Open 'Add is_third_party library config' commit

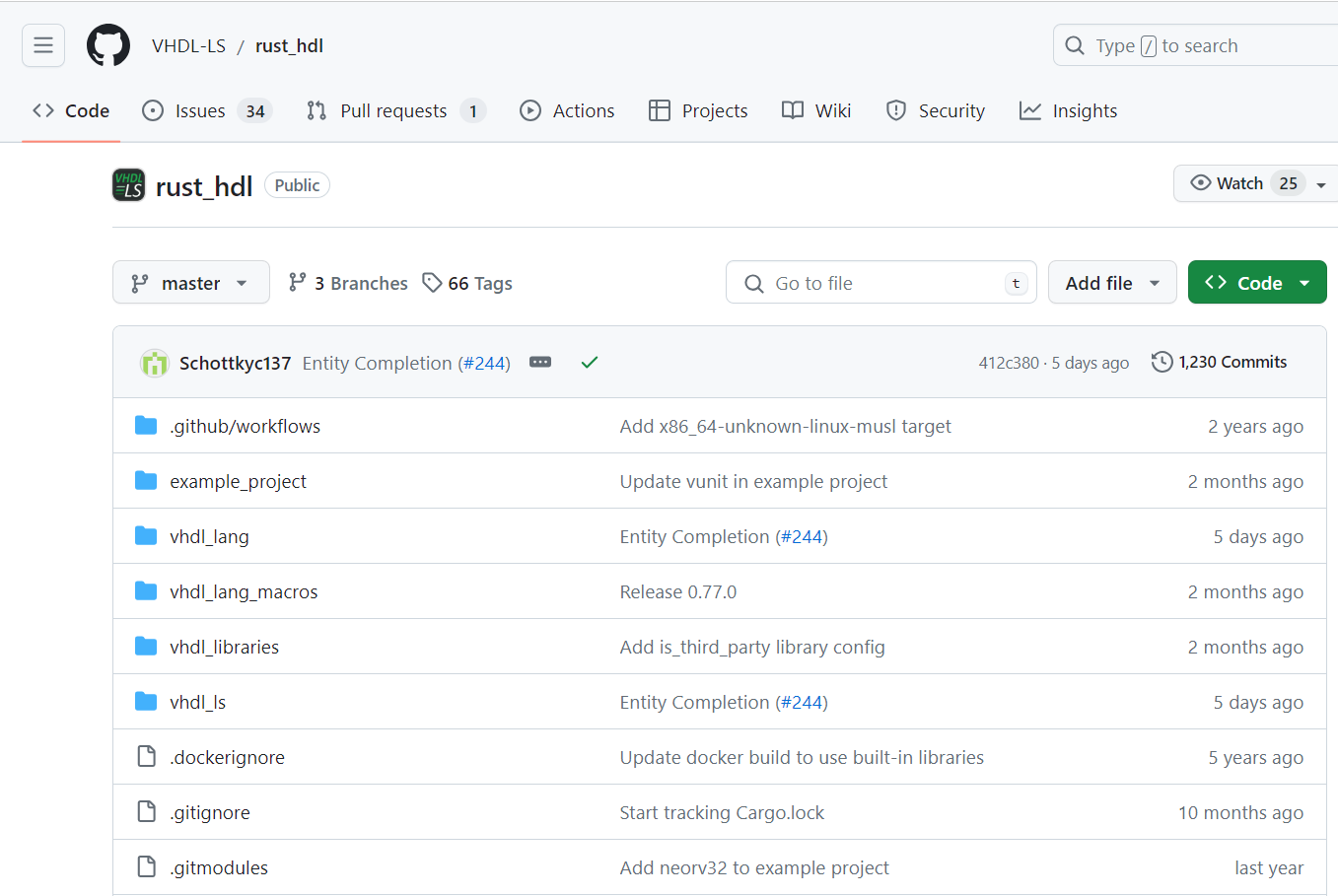pos(752,647)
